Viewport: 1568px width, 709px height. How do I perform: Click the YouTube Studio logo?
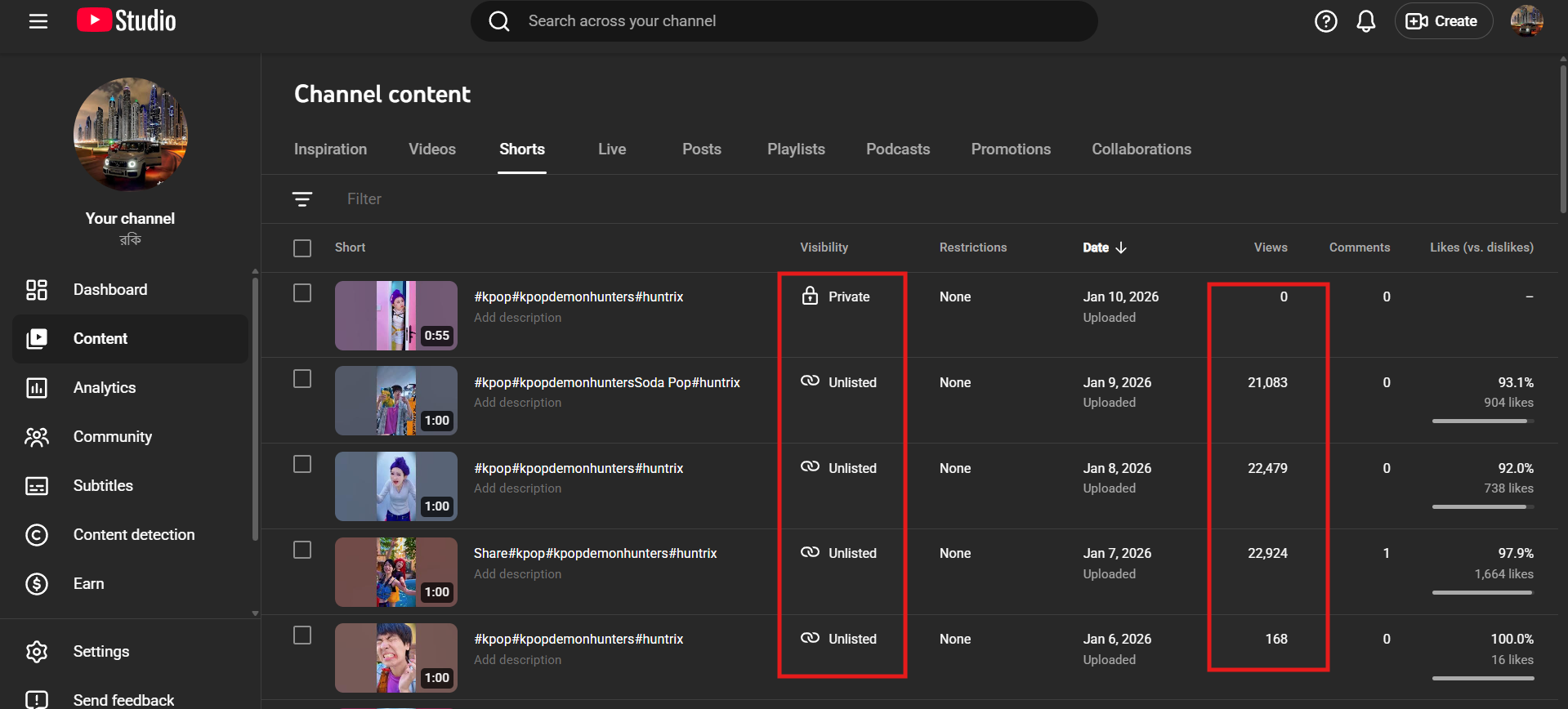tap(127, 21)
